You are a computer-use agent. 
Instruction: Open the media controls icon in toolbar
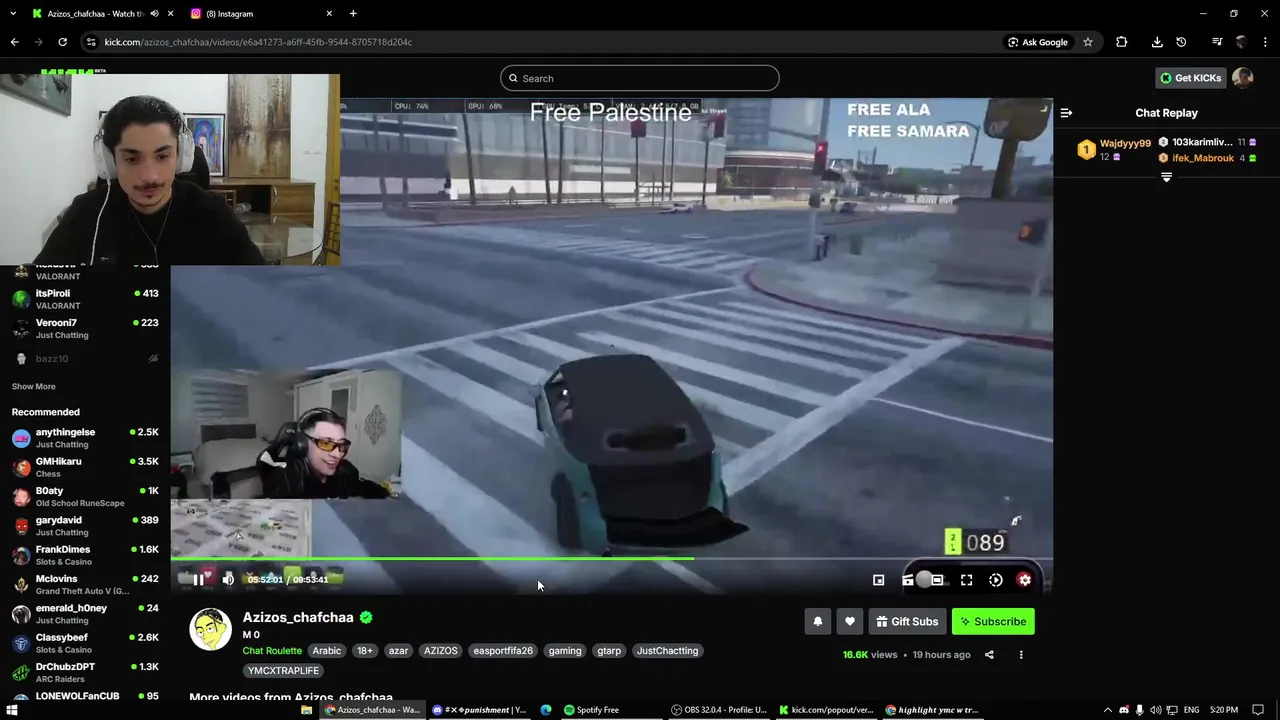[x=1217, y=42]
